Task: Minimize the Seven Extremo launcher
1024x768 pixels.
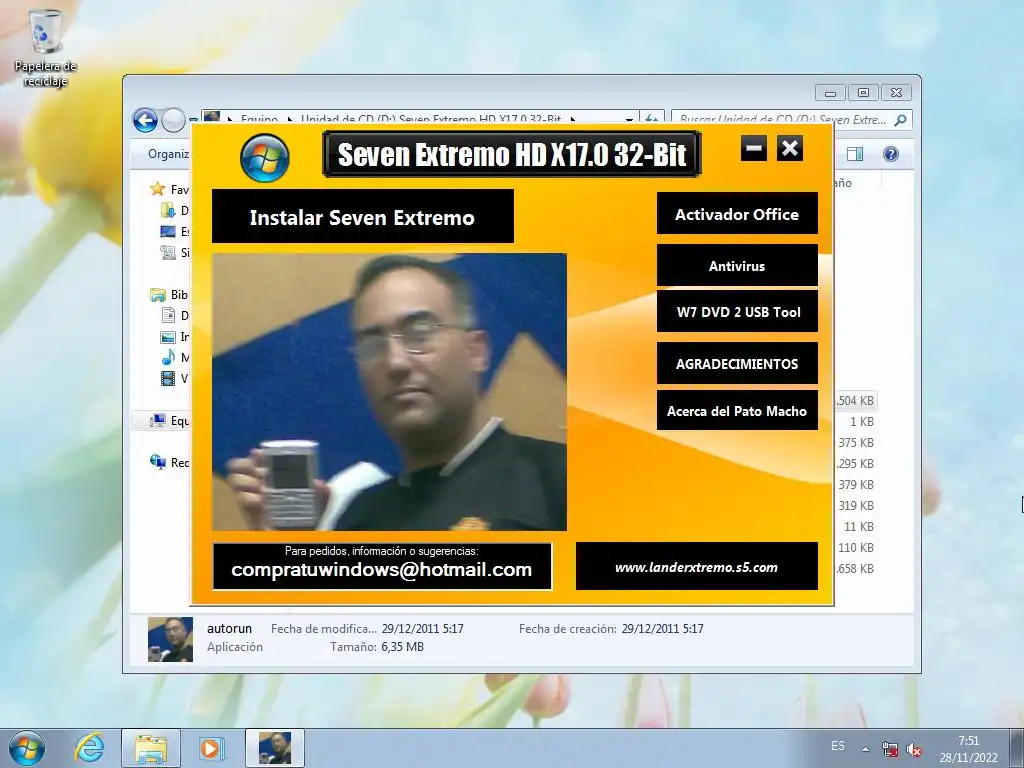Action: [x=754, y=148]
